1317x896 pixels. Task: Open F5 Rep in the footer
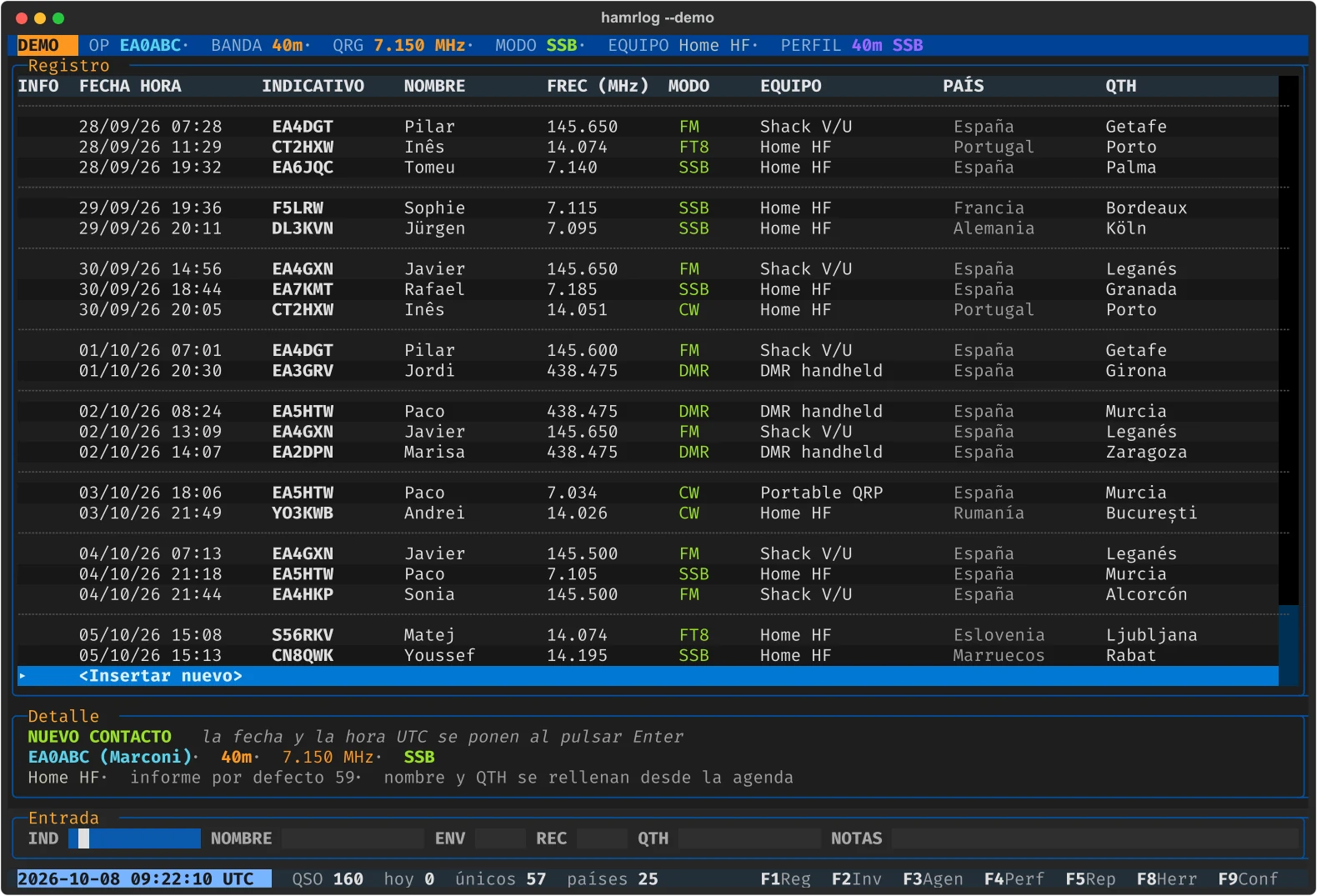(x=1090, y=879)
